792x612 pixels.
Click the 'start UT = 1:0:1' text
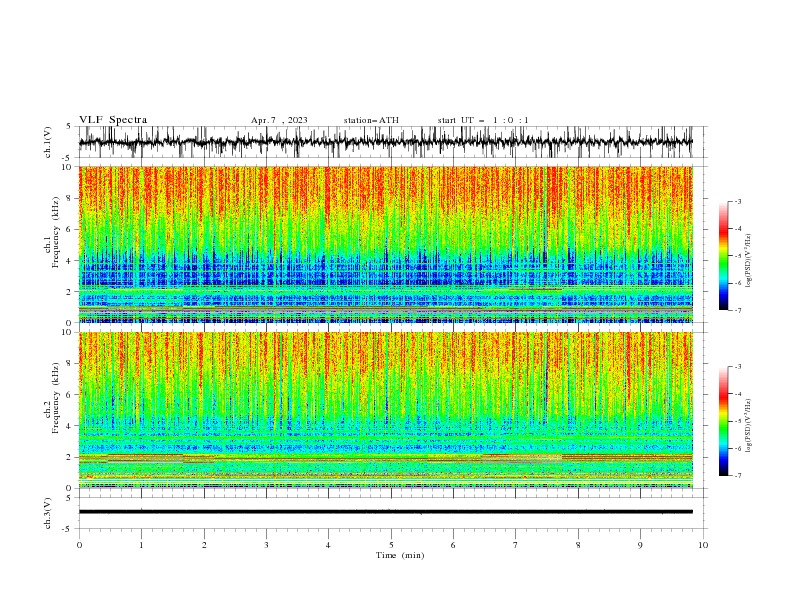483,120
